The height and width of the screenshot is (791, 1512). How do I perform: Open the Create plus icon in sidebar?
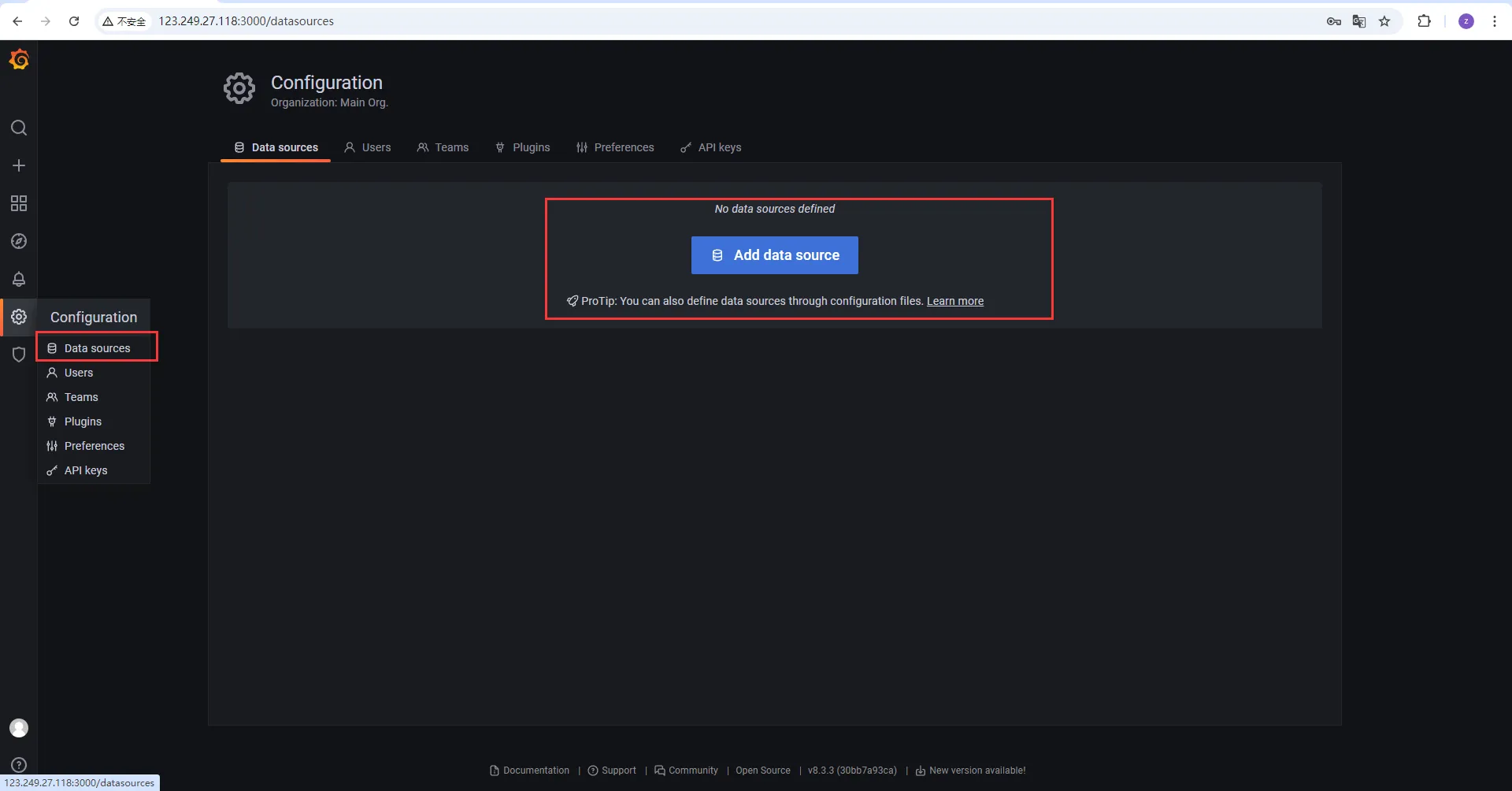click(19, 165)
